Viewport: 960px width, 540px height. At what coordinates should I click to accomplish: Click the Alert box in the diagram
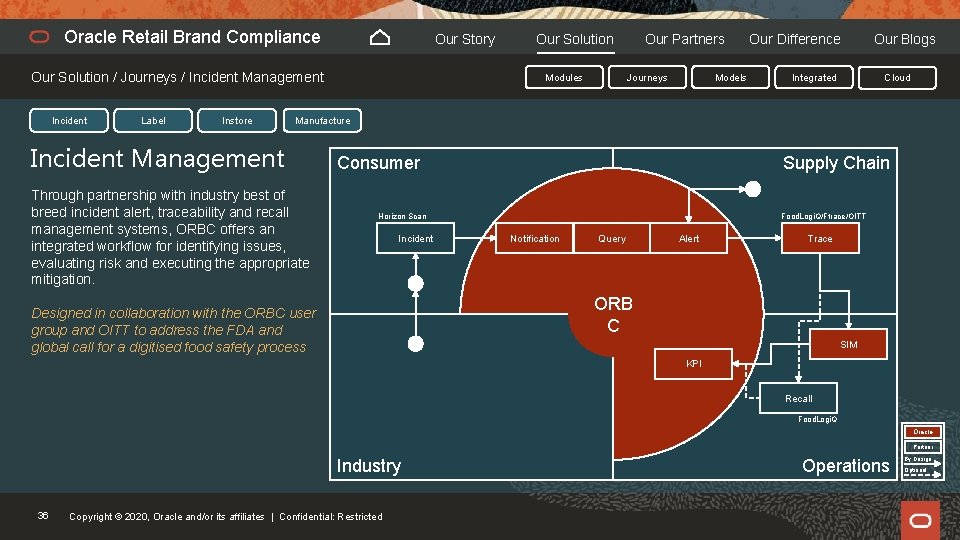point(689,238)
